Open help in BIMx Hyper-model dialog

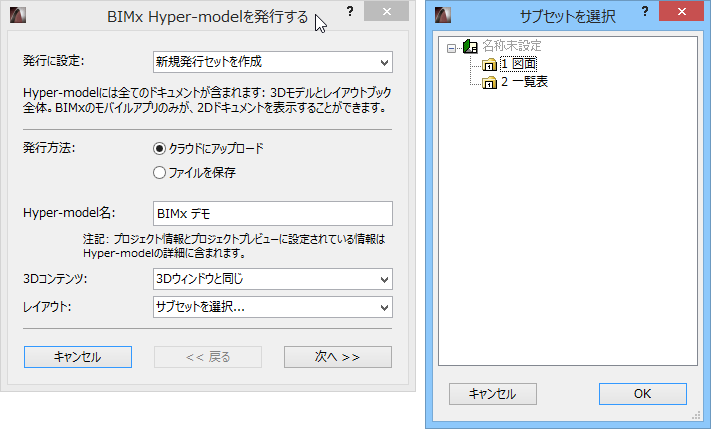(350, 11)
